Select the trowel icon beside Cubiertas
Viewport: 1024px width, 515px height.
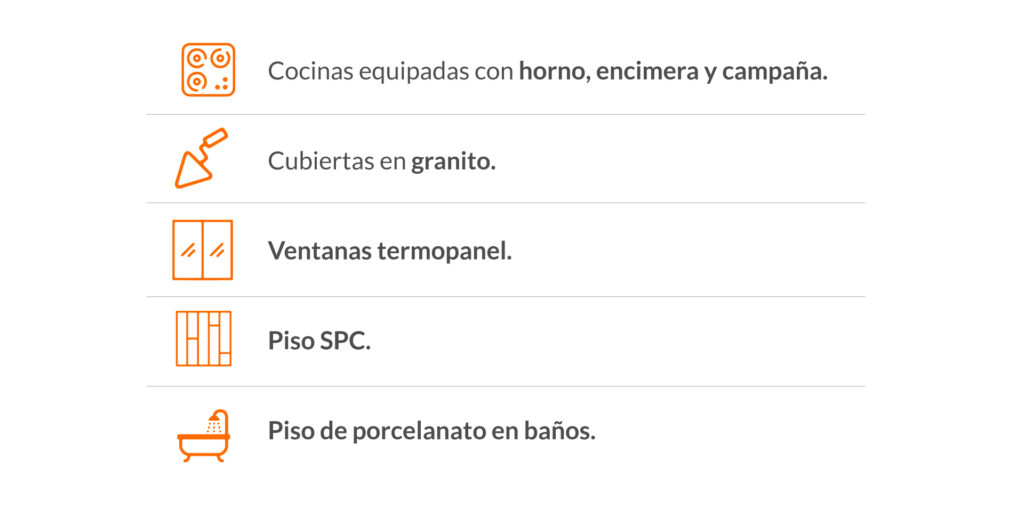201,158
